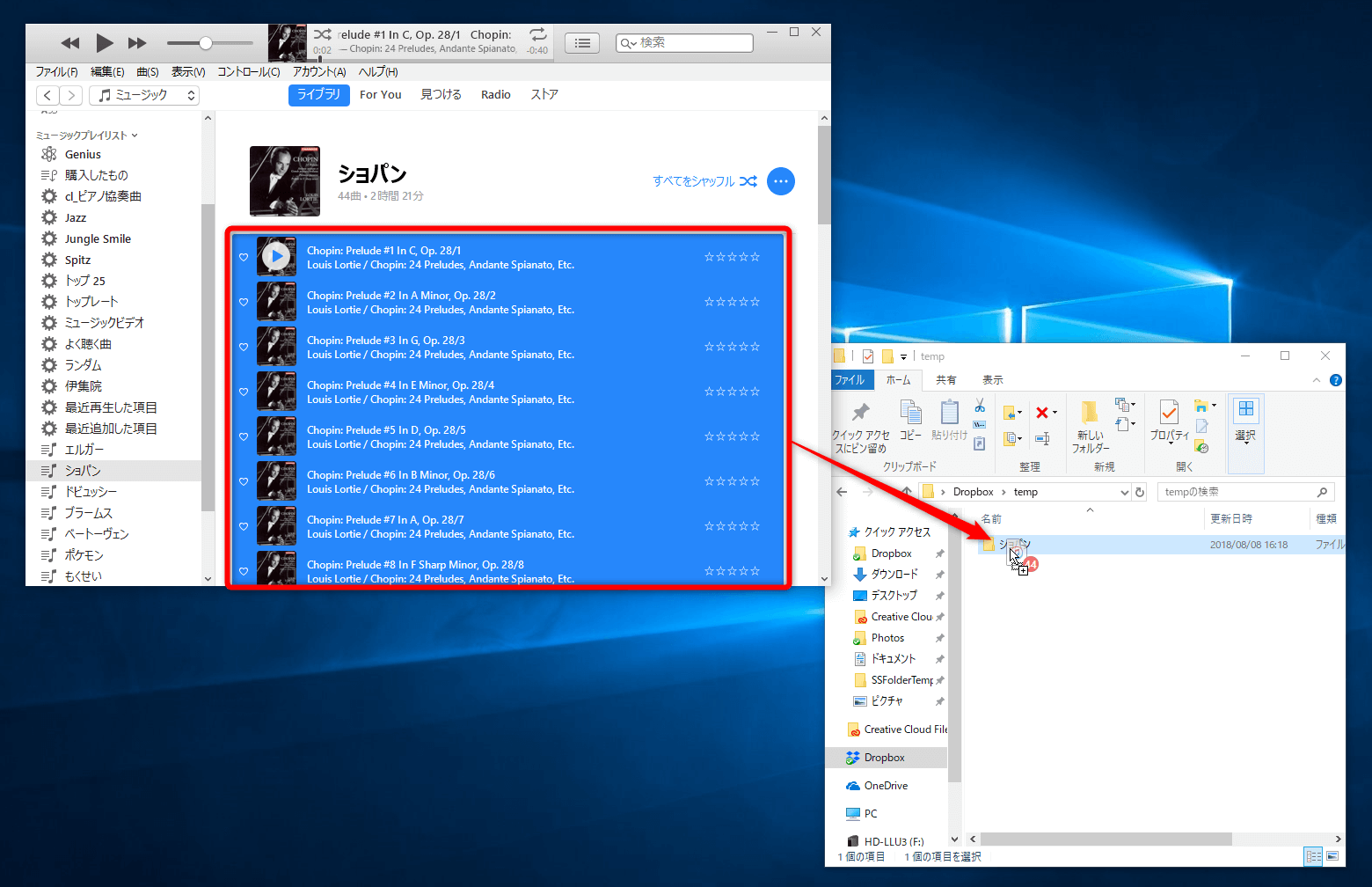Open the Jazz smart playlist
This screenshot has width=1372, height=887.
pos(76,217)
